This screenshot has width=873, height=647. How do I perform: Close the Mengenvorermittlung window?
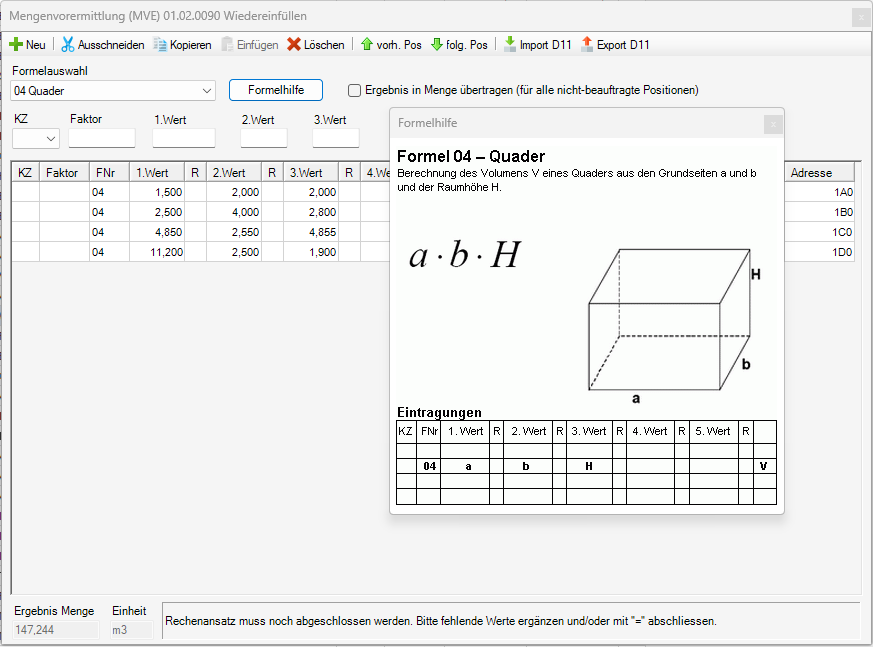tap(861, 17)
